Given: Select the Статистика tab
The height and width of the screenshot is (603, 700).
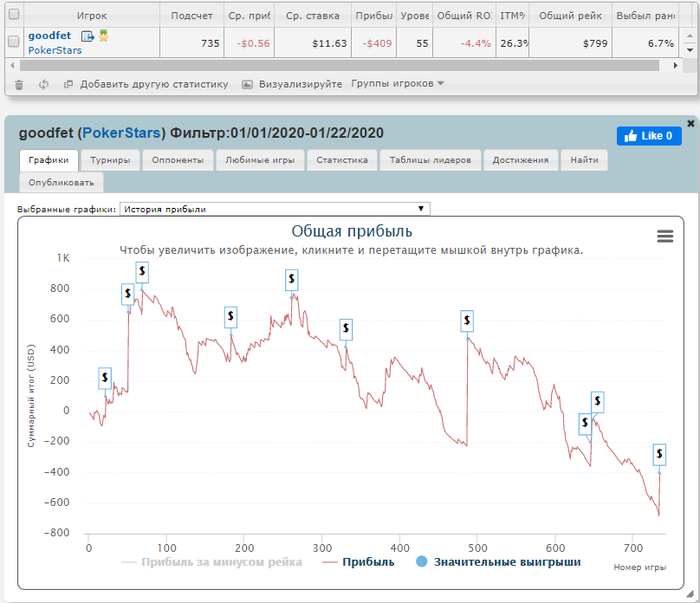Looking at the screenshot, I should 342,160.
